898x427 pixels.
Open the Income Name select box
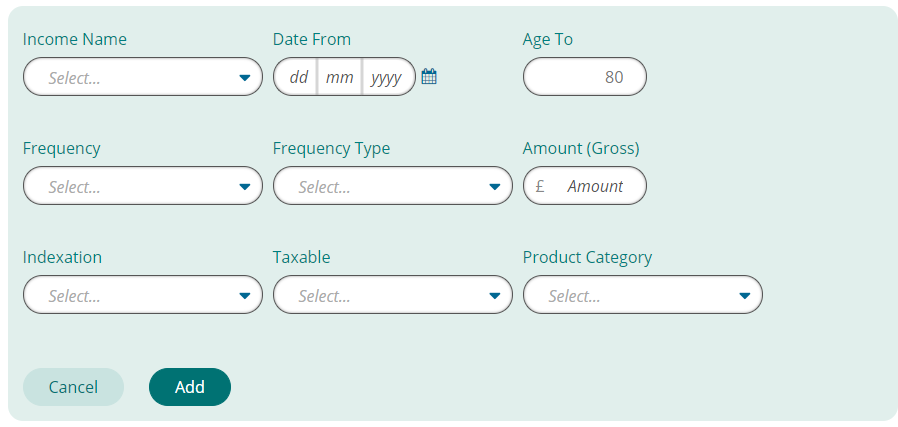point(142,77)
